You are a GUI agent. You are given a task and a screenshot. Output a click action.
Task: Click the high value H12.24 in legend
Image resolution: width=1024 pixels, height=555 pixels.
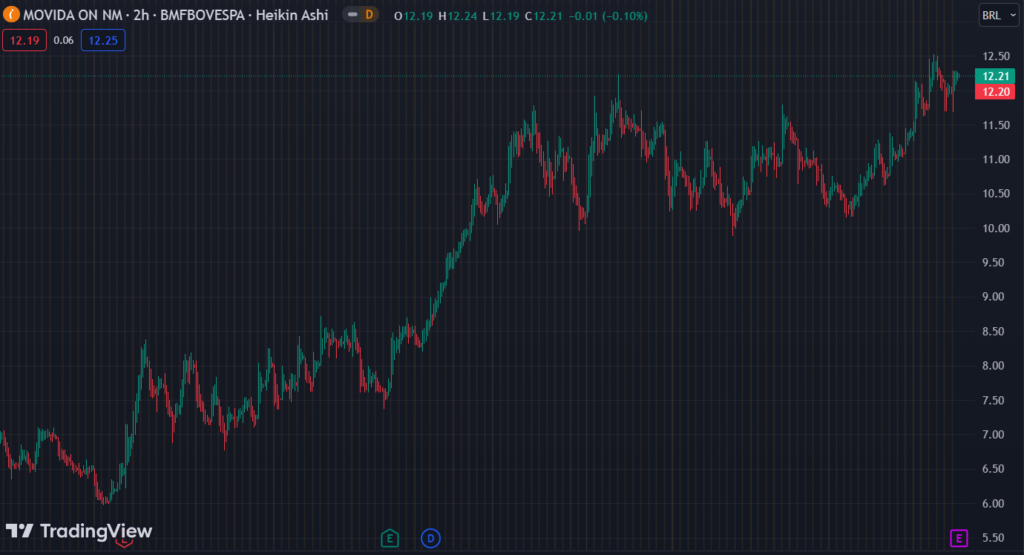click(x=458, y=16)
